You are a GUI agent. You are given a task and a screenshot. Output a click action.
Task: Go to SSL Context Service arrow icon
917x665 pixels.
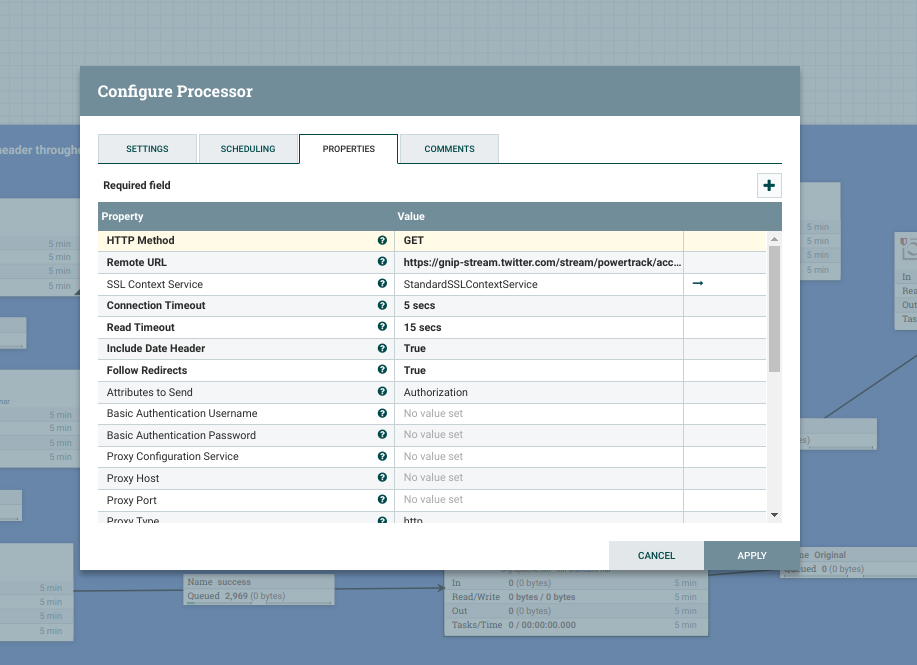pyautogui.click(x=698, y=284)
